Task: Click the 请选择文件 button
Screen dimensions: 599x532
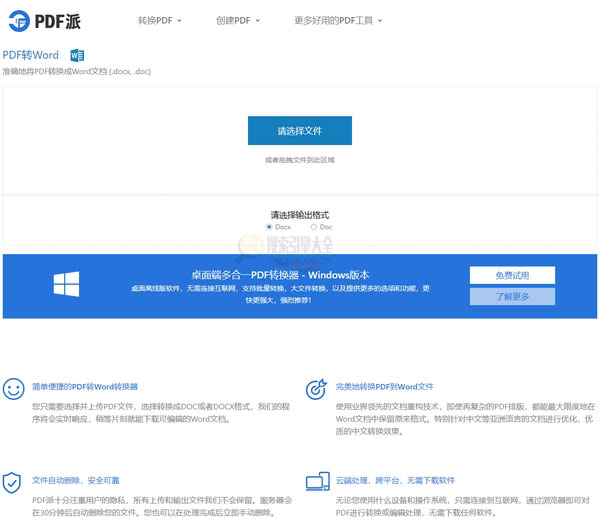Action: click(300, 131)
